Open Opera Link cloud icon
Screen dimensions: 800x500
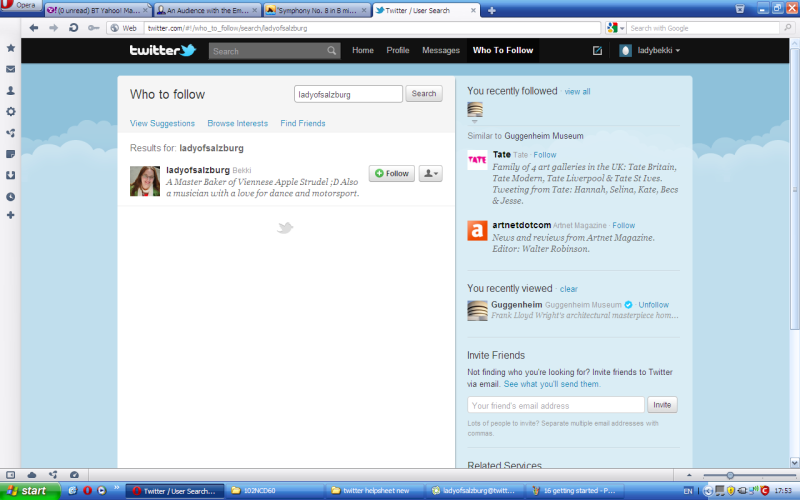[32, 475]
